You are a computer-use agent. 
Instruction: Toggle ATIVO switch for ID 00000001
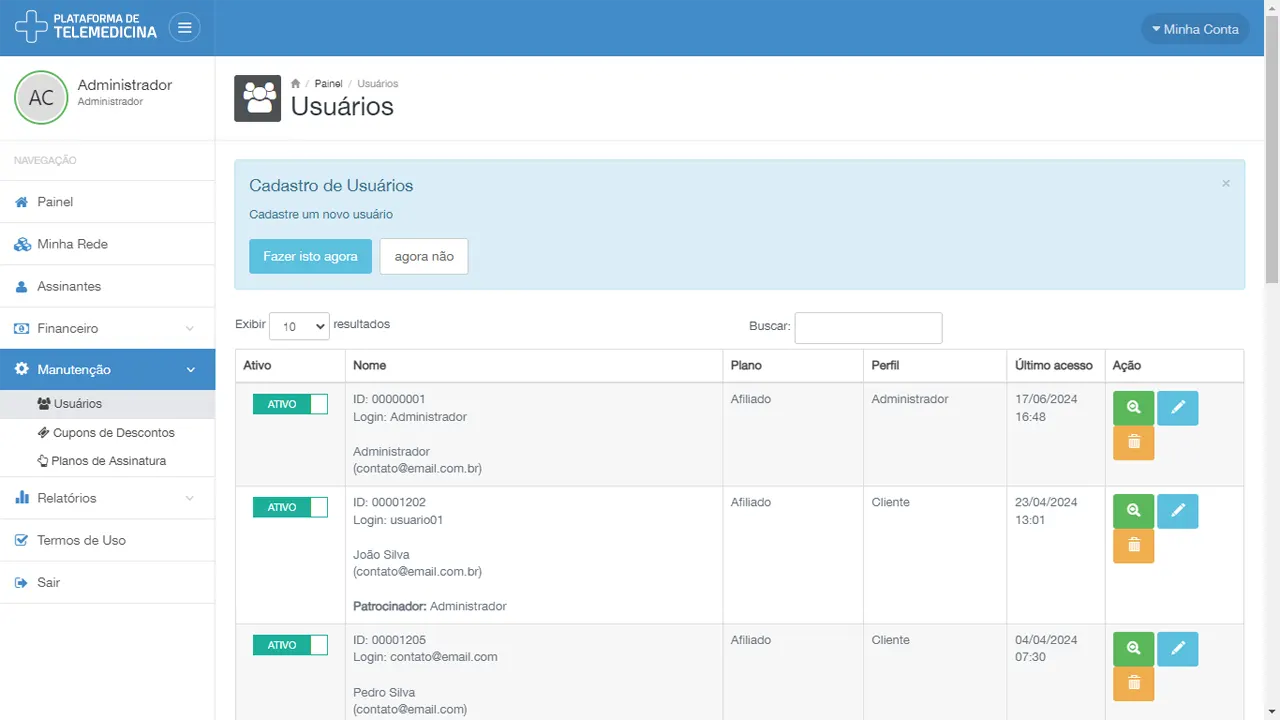click(x=290, y=404)
